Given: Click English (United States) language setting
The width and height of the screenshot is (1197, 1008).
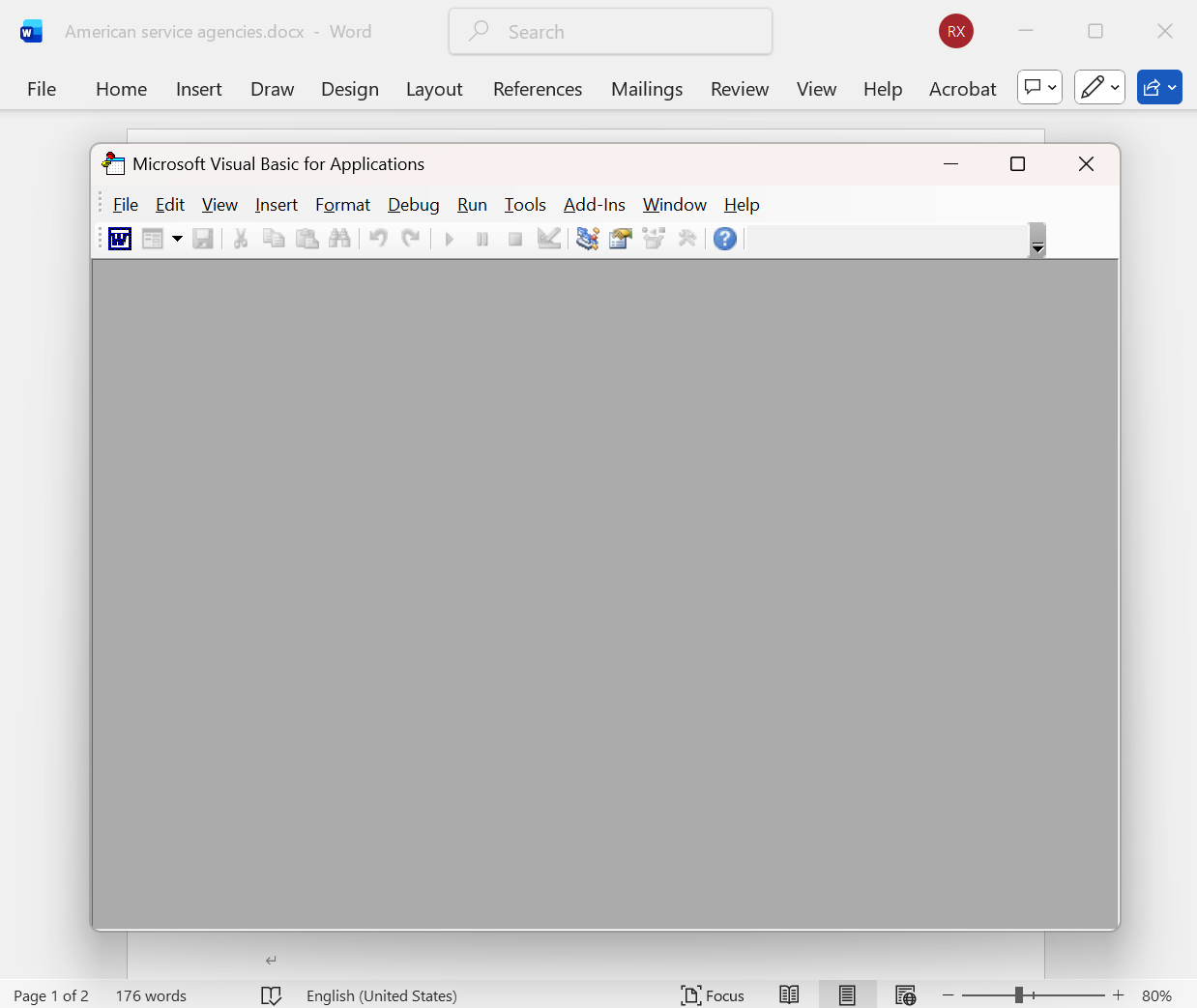Looking at the screenshot, I should (382, 995).
